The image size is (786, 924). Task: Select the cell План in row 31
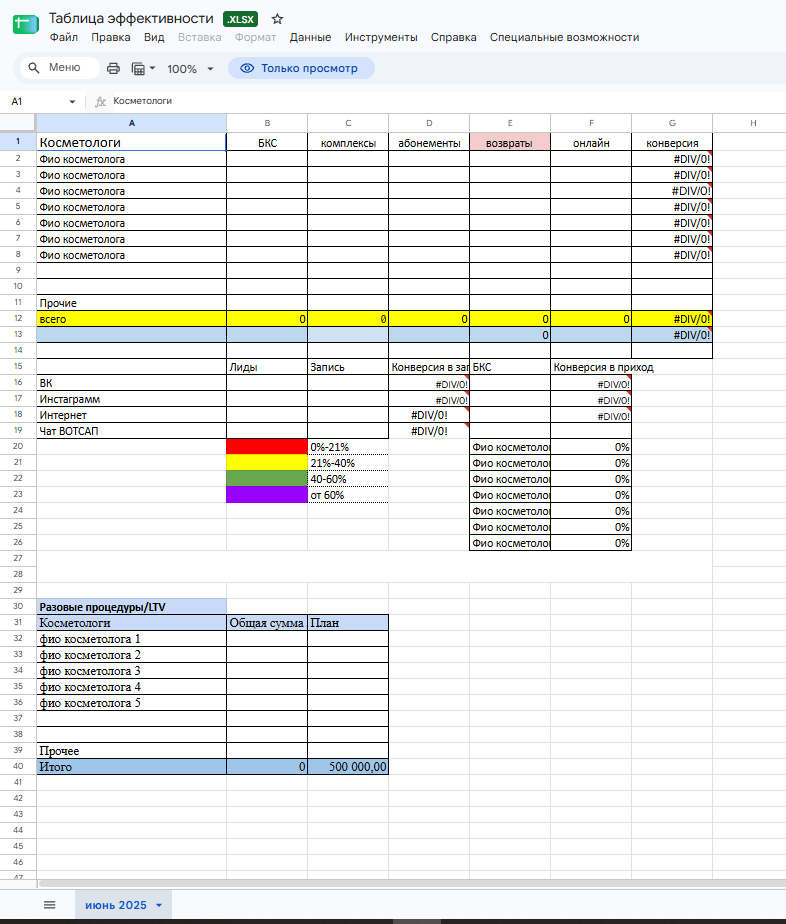click(x=348, y=622)
